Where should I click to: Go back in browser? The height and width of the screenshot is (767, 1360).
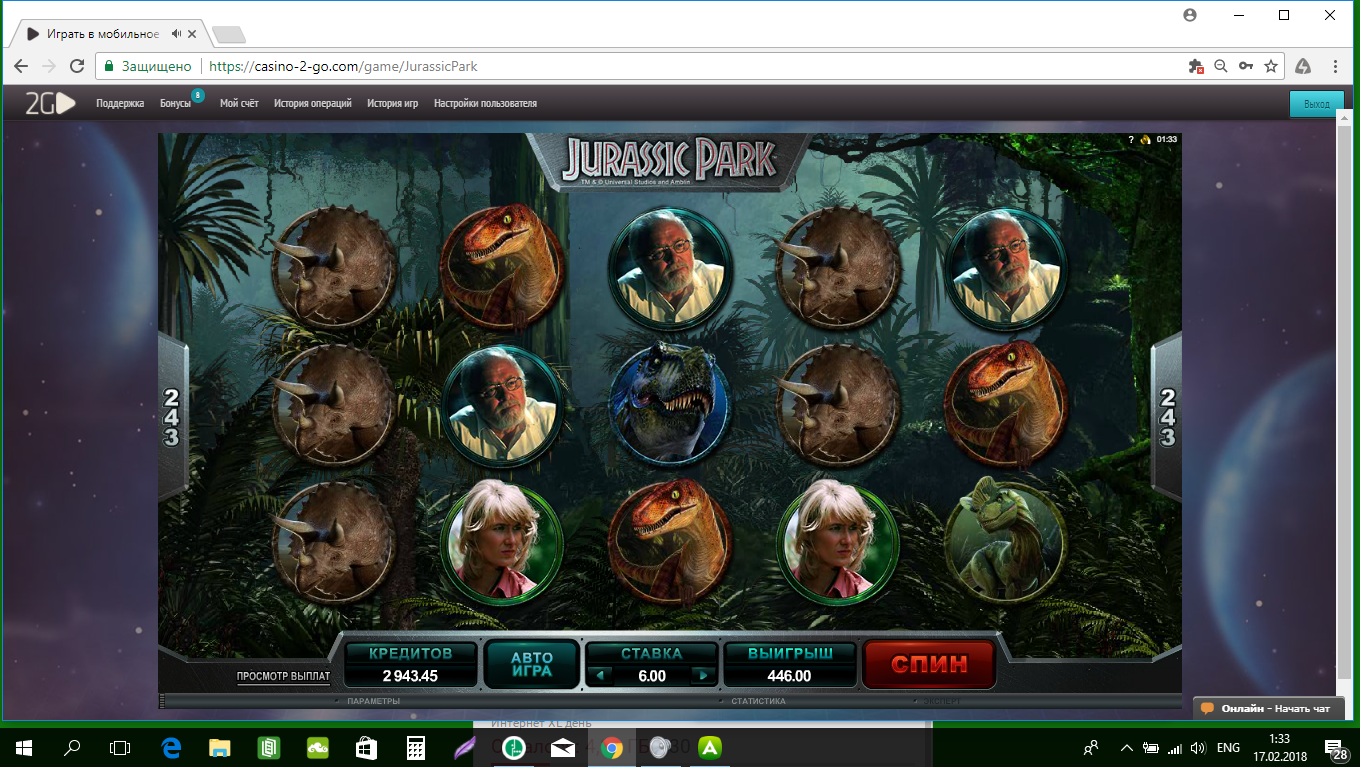pos(21,66)
